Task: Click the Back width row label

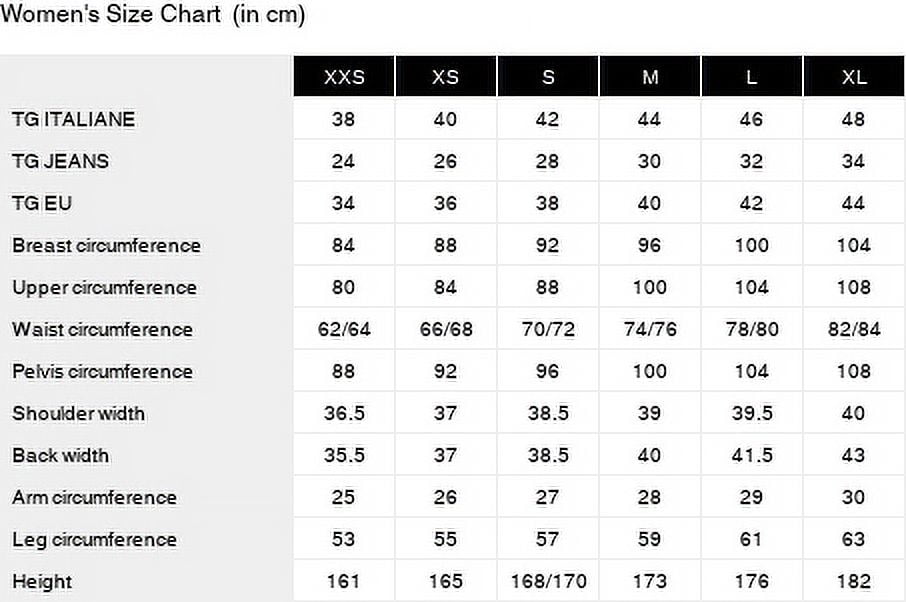Action: coord(60,455)
